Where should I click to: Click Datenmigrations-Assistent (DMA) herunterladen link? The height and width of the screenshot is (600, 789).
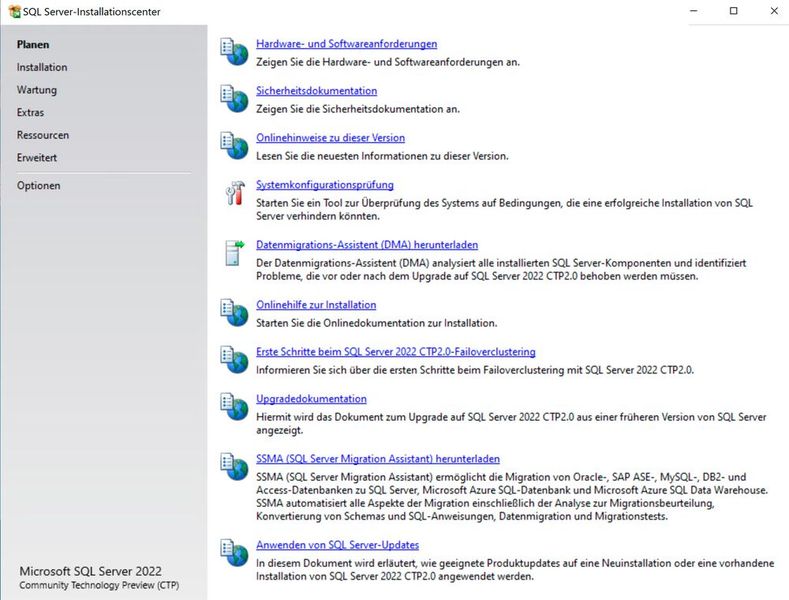coord(367,245)
